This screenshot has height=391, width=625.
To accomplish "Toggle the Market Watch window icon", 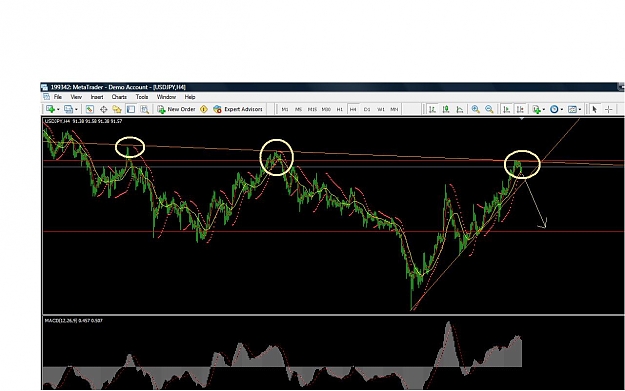I will pos(90,109).
